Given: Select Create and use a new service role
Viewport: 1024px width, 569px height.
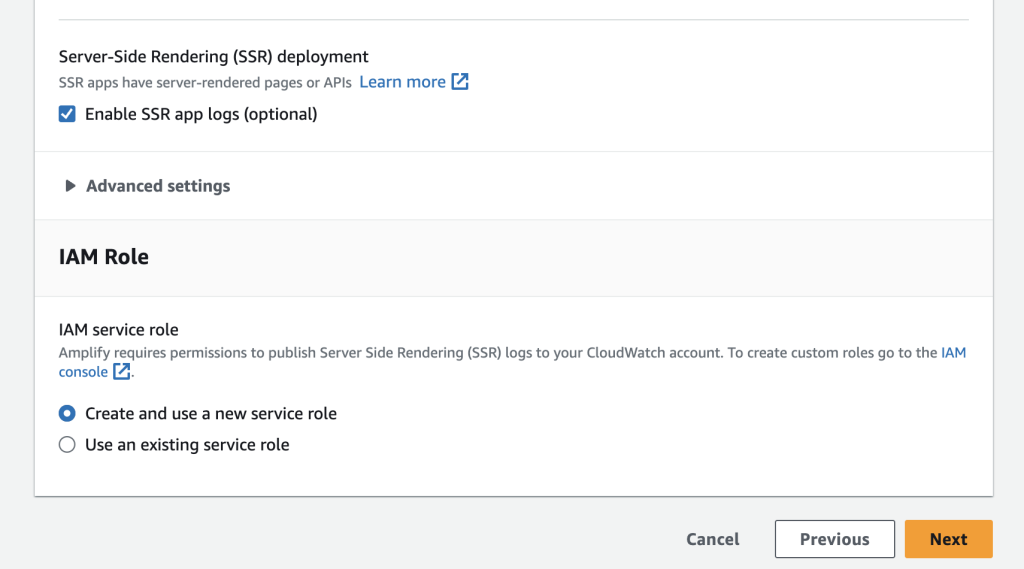Looking at the screenshot, I should [x=67, y=414].
